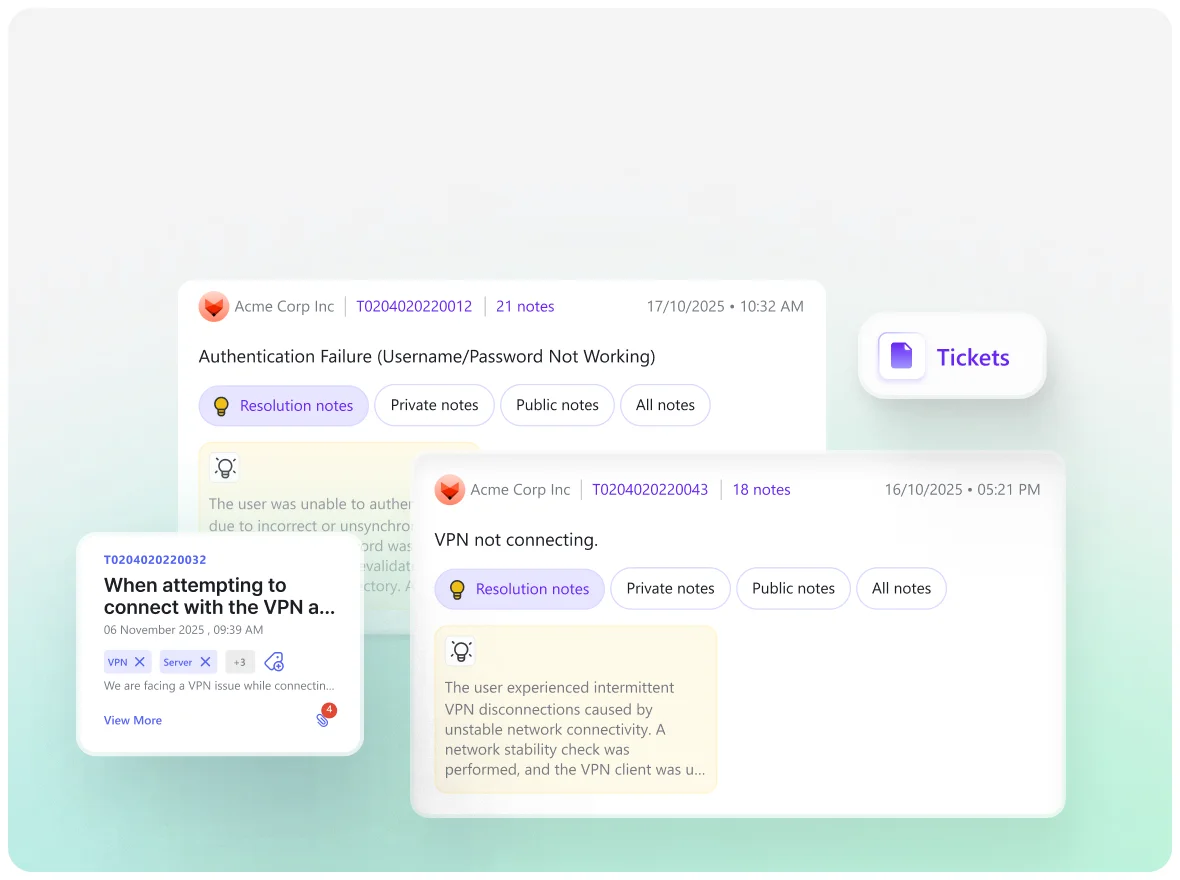Open ticket T0204020220032 from small card

(155, 560)
